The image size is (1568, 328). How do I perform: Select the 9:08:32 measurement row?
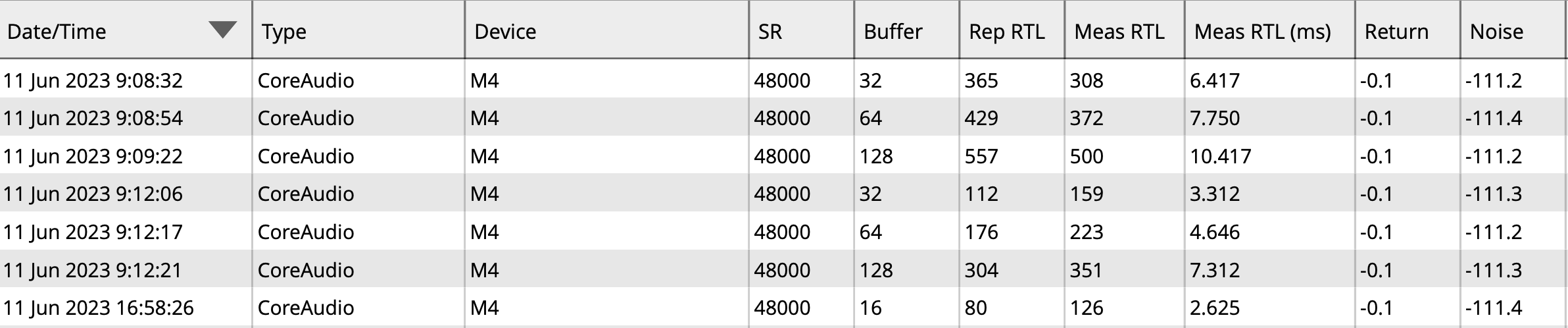[93, 80]
